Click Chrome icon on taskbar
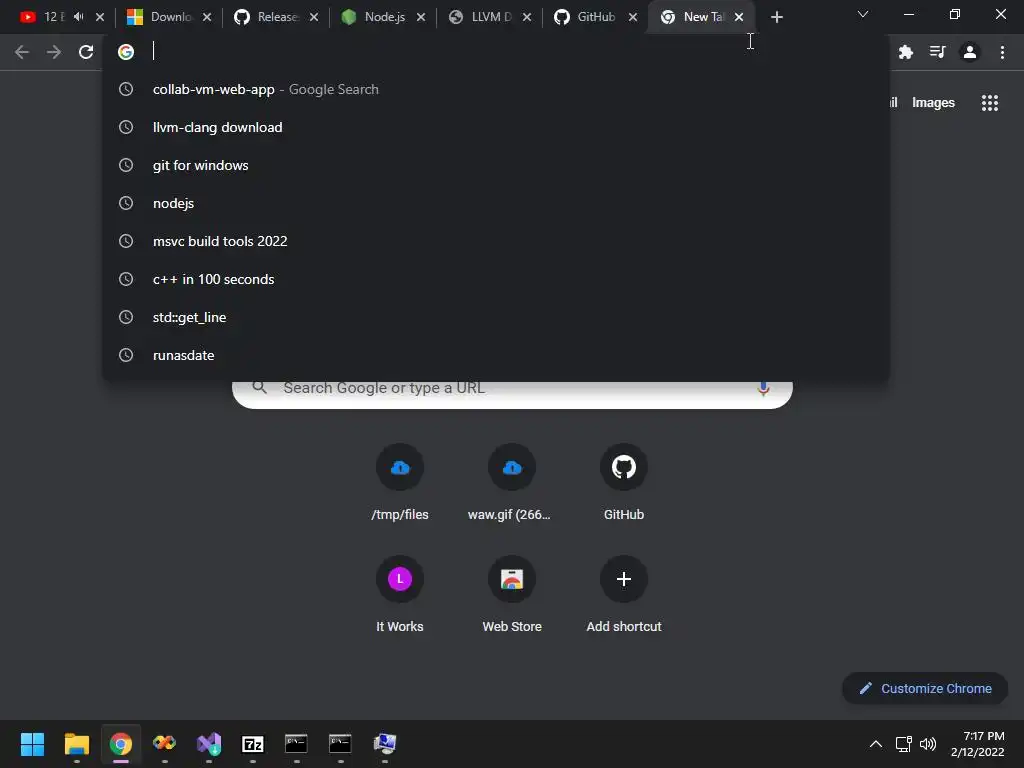This screenshot has width=1024, height=768. pyautogui.click(x=120, y=744)
